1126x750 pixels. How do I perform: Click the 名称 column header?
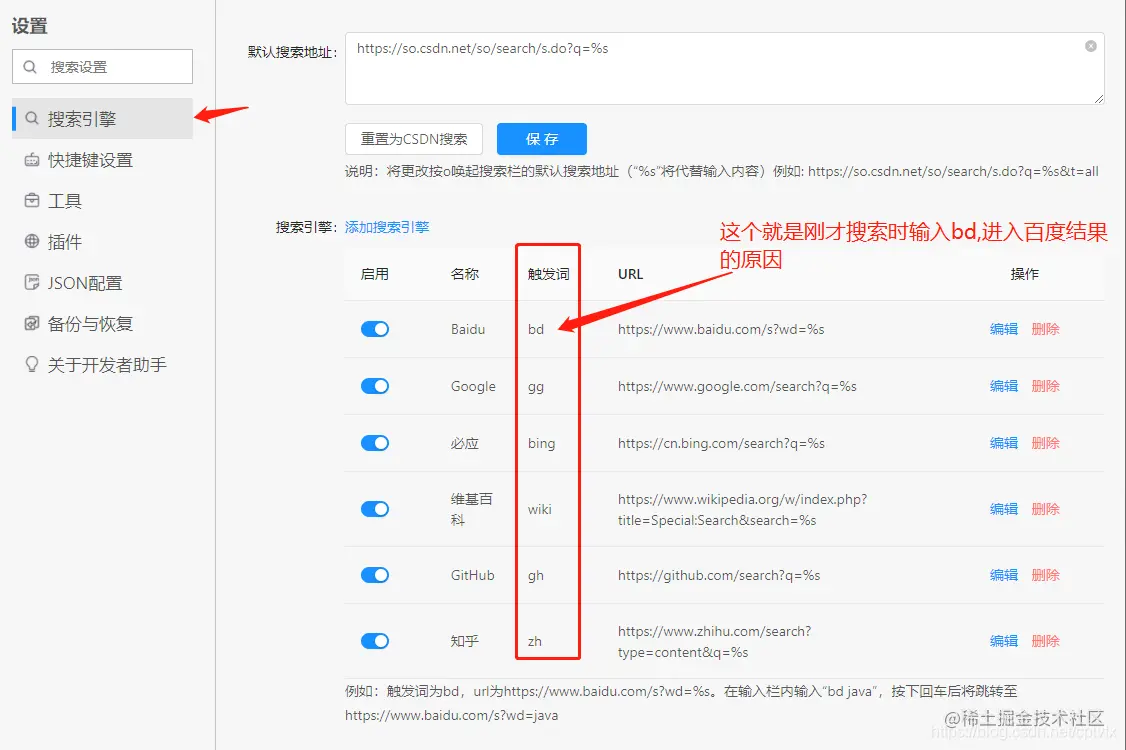coord(465,274)
